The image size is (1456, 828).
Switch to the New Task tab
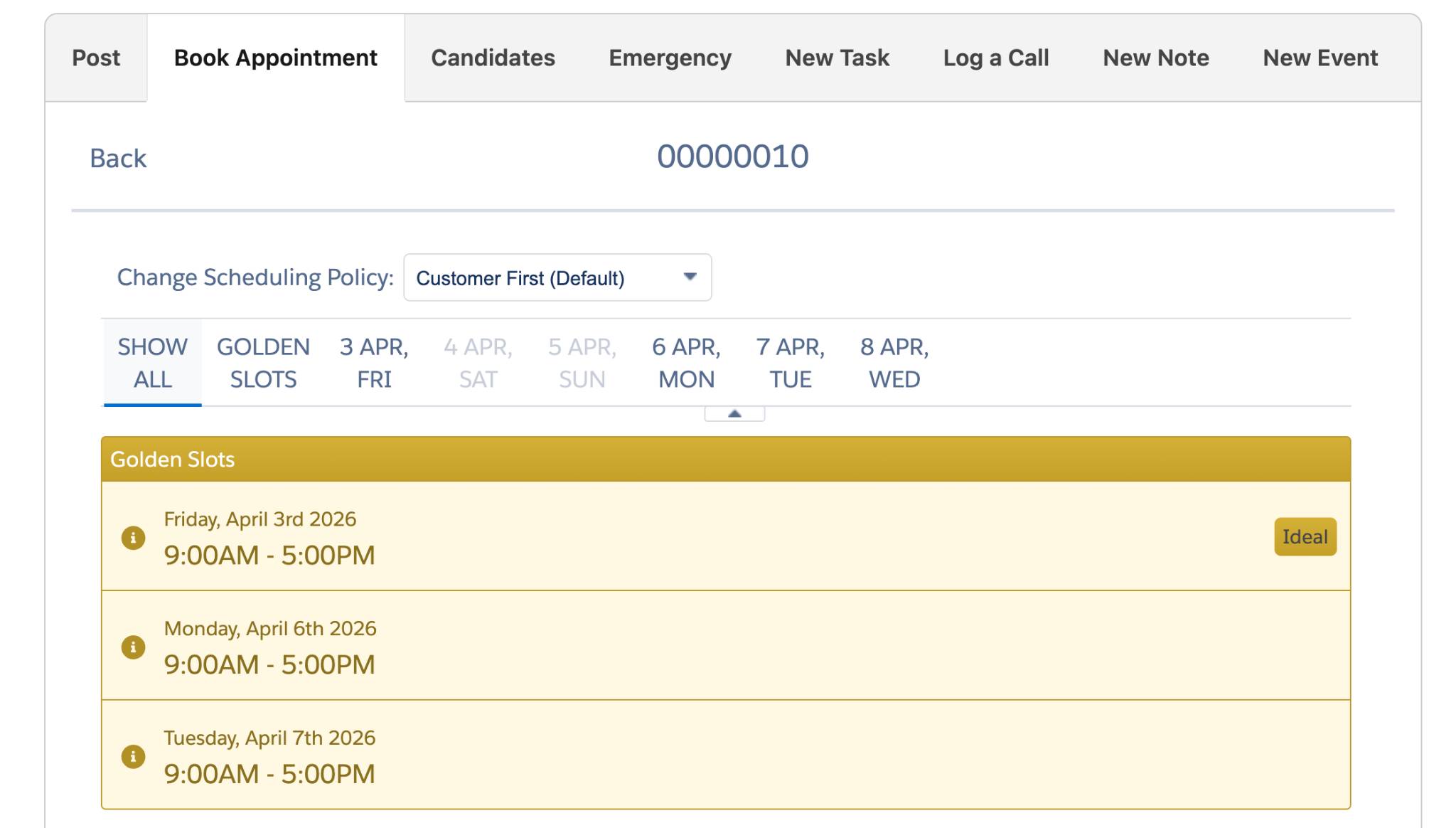(x=837, y=58)
